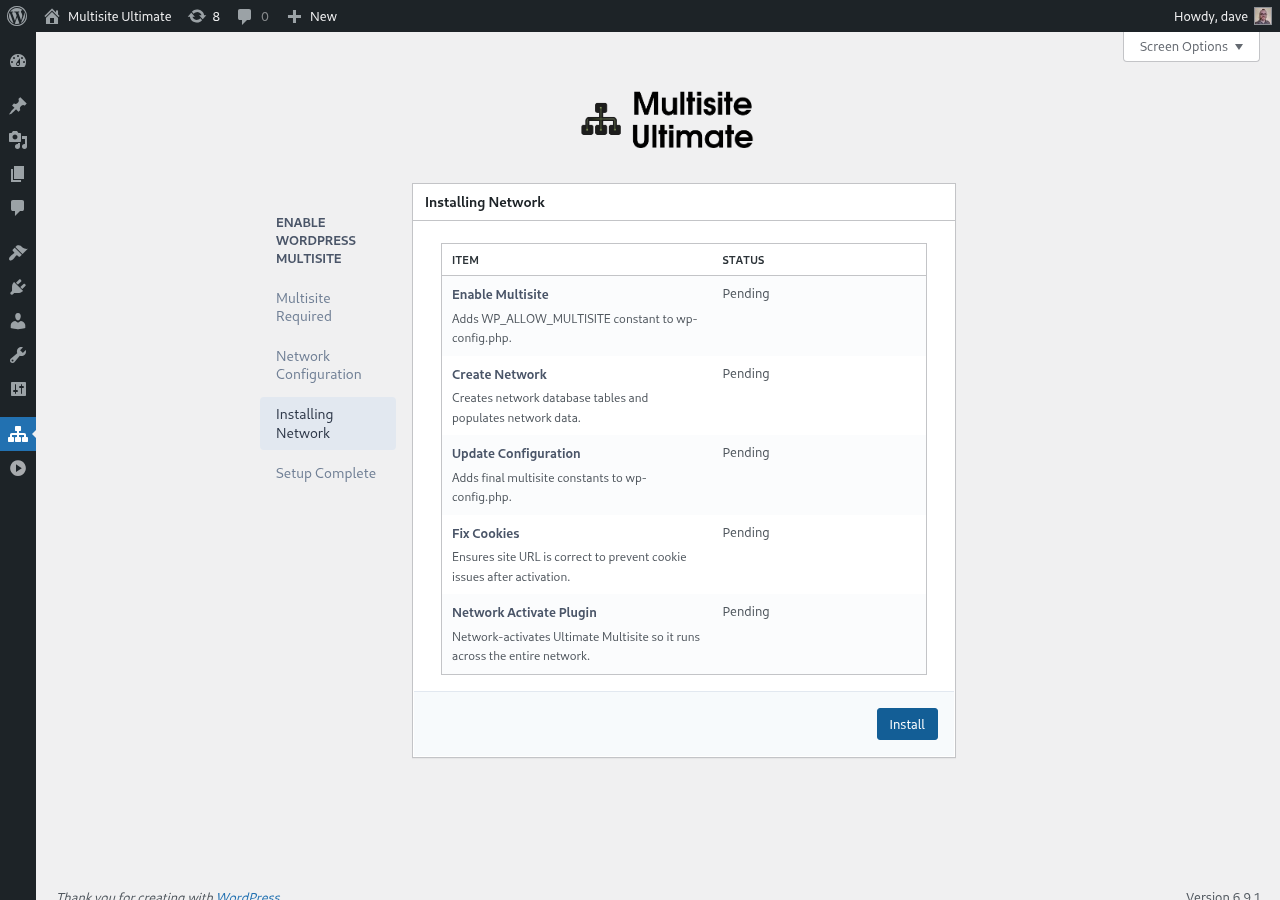Click the Network Activate Plugin item title
Screen dimensions: 1280x900
(x=524, y=612)
